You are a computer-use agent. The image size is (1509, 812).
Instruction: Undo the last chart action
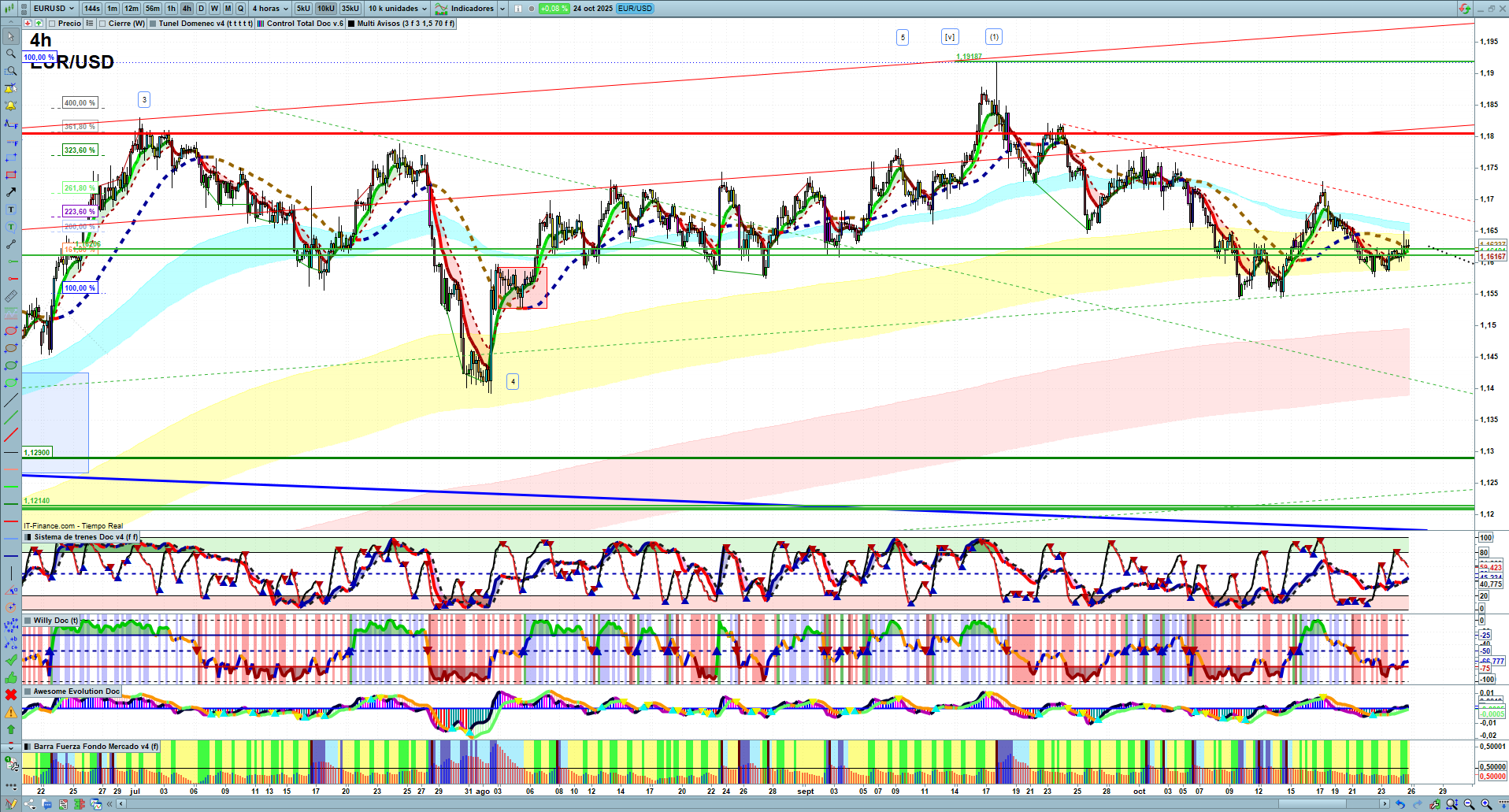click(1400, 804)
